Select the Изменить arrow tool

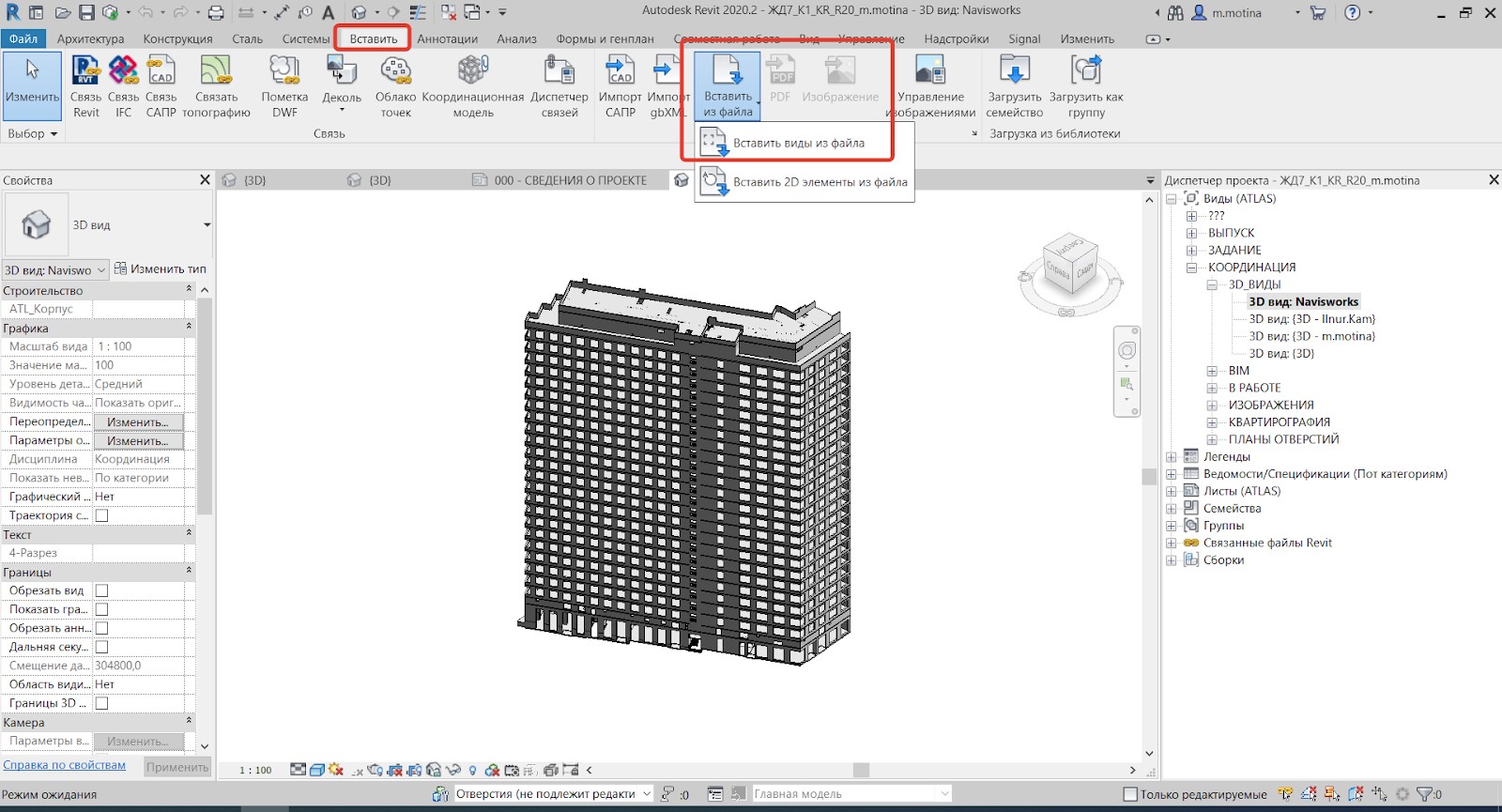pos(33,85)
